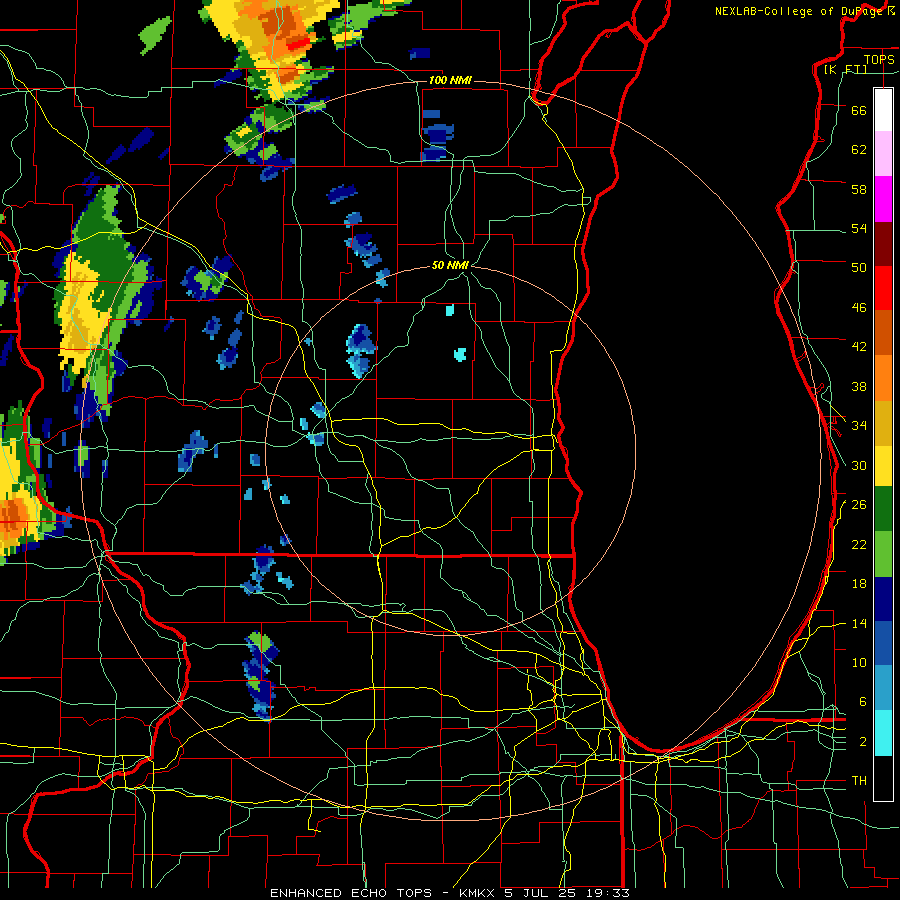Select the dark green legend band

883,509
